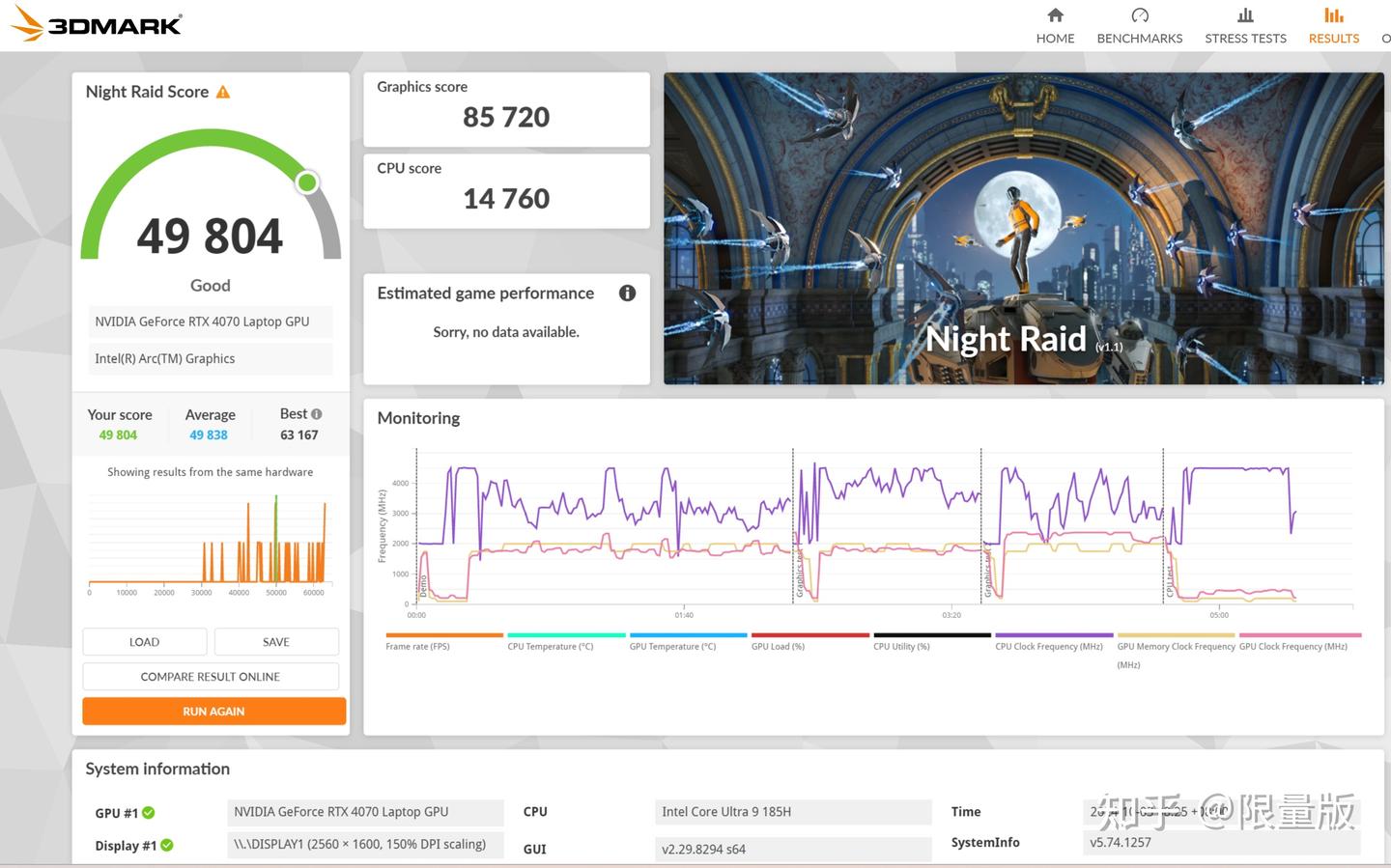This screenshot has width=1391, height=868.
Task: Toggle GPU Clock Frequency (MHz) legend
Action: (x=1299, y=642)
